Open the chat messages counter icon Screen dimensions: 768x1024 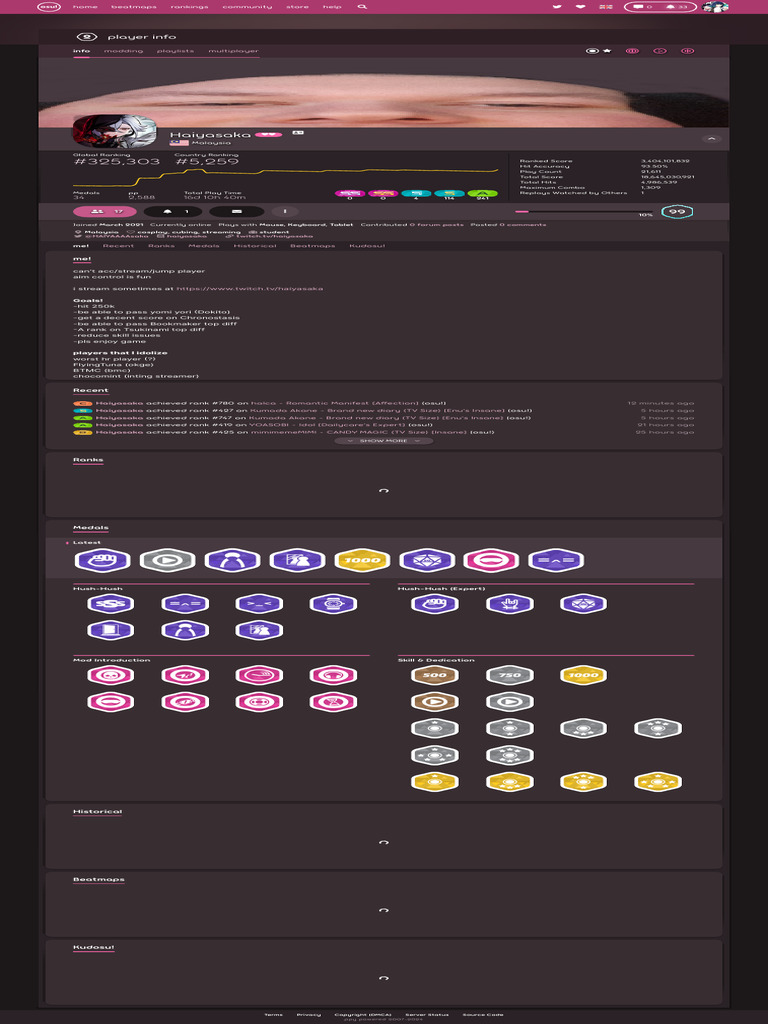point(642,7)
